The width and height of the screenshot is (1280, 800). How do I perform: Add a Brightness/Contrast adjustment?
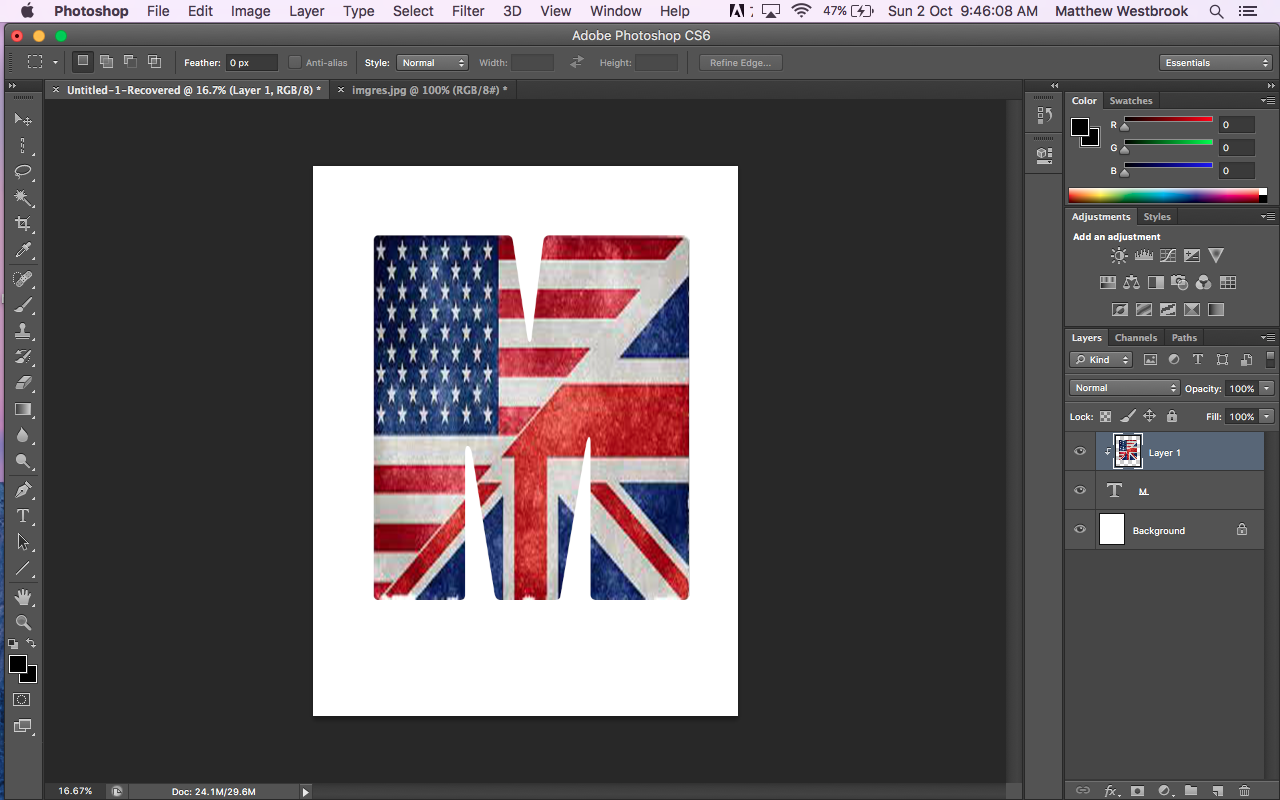[1119, 256]
